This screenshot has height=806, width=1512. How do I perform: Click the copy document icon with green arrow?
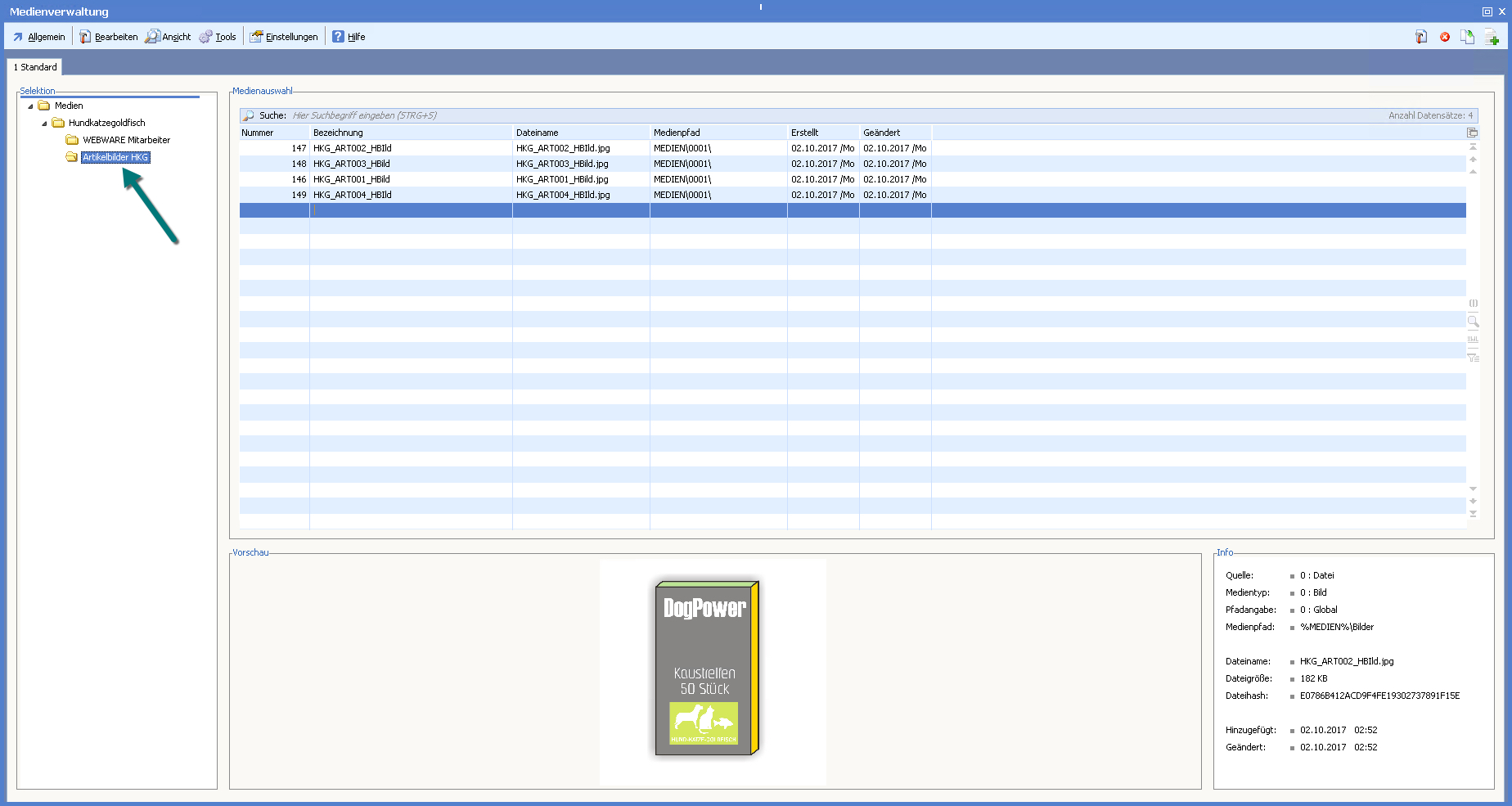click(x=1468, y=37)
